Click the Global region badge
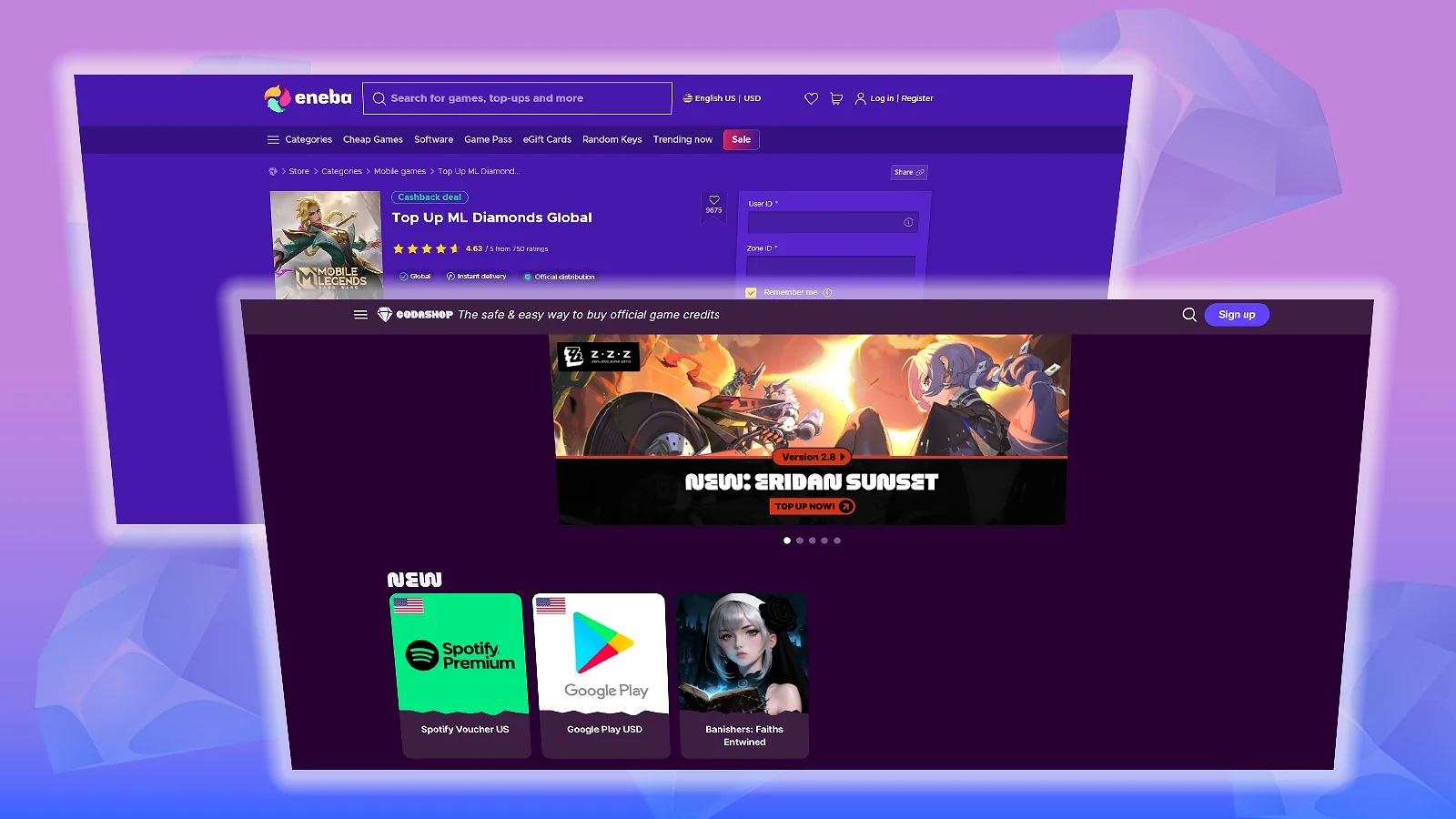The width and height of the screenshot is (1456, 819). click(415, 277)
